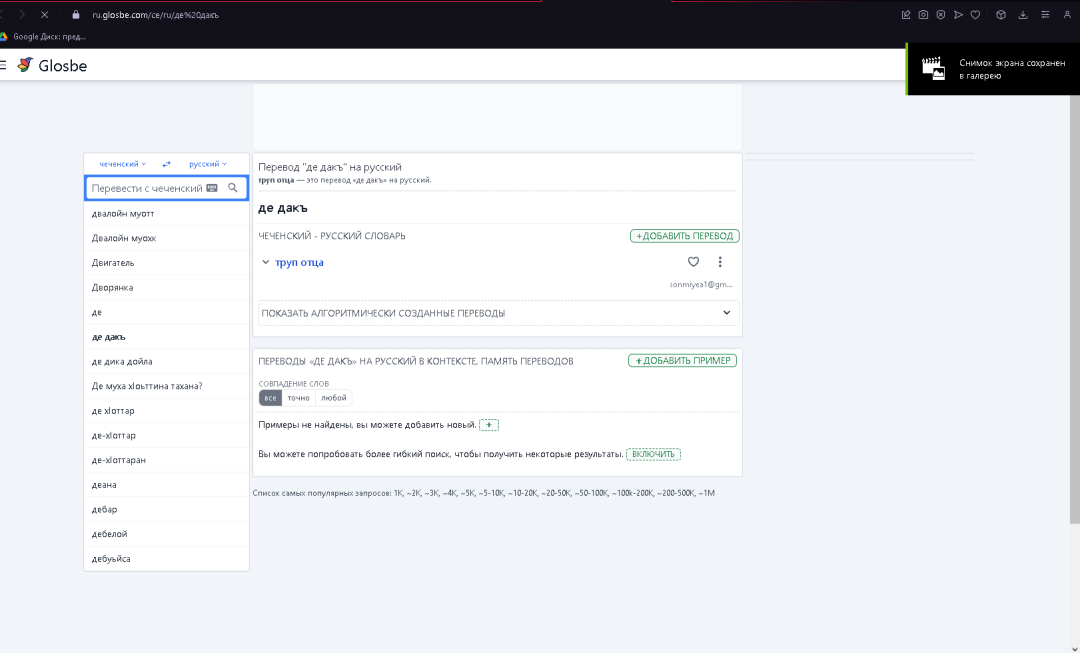Swap languages using the arrows icon

pos(166,163)
